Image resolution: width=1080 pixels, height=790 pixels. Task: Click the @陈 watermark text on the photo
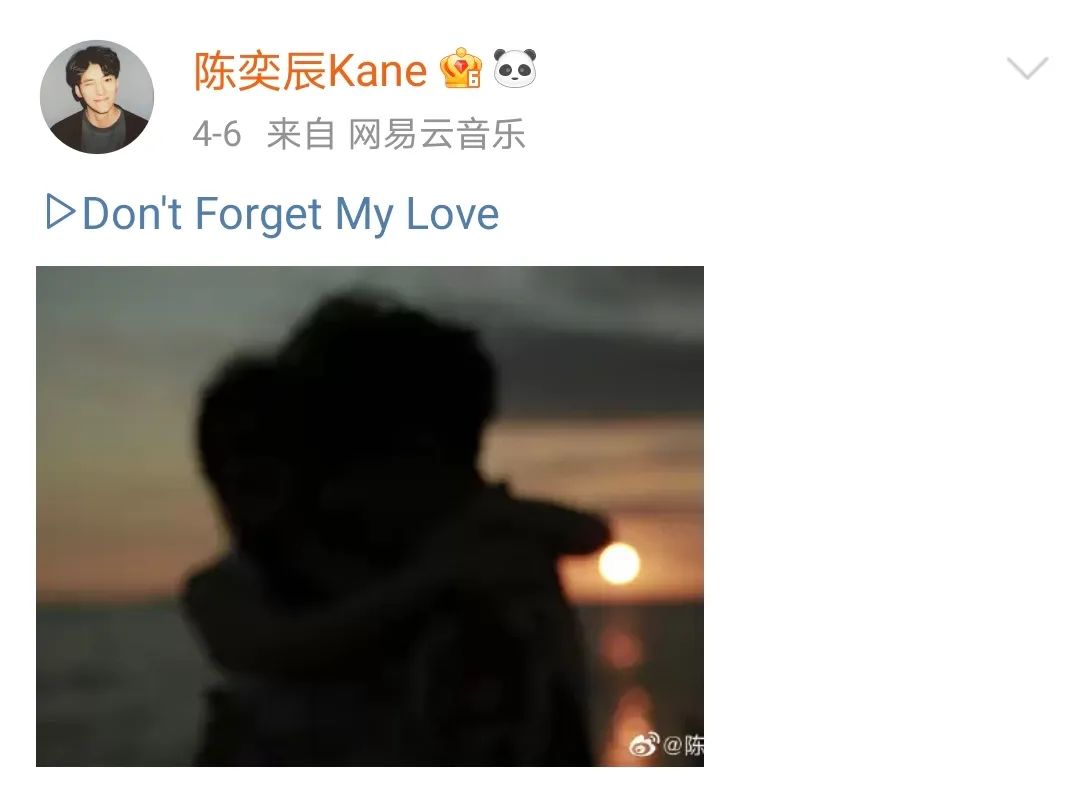coord(683,745)
